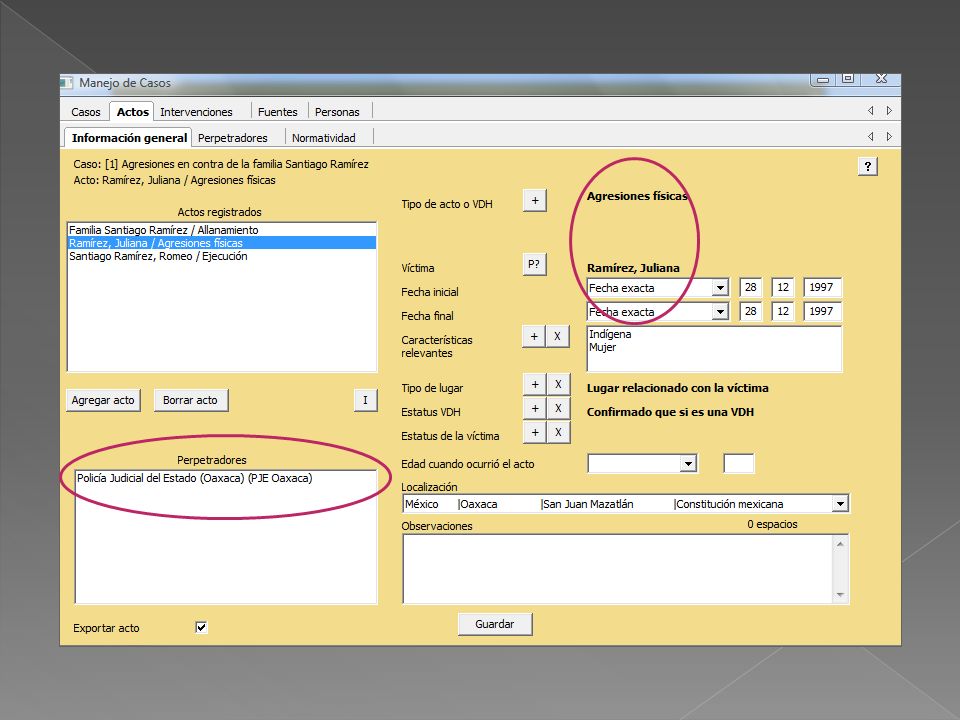Clear the Estatus de la víctima value with X

click(558, 432)
